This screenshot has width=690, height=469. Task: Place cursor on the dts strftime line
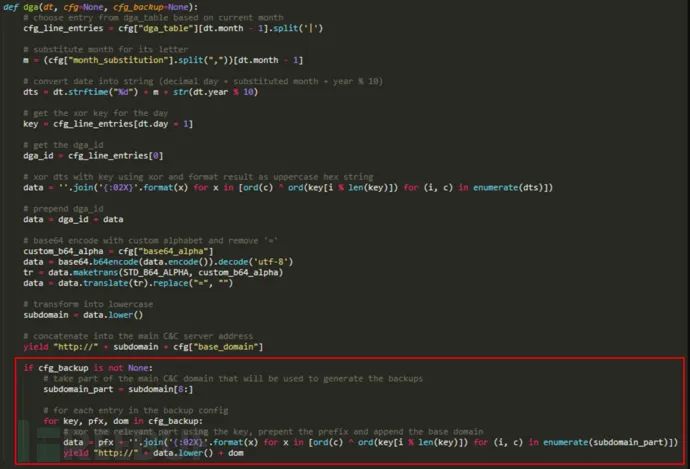[x=130, y=92]
